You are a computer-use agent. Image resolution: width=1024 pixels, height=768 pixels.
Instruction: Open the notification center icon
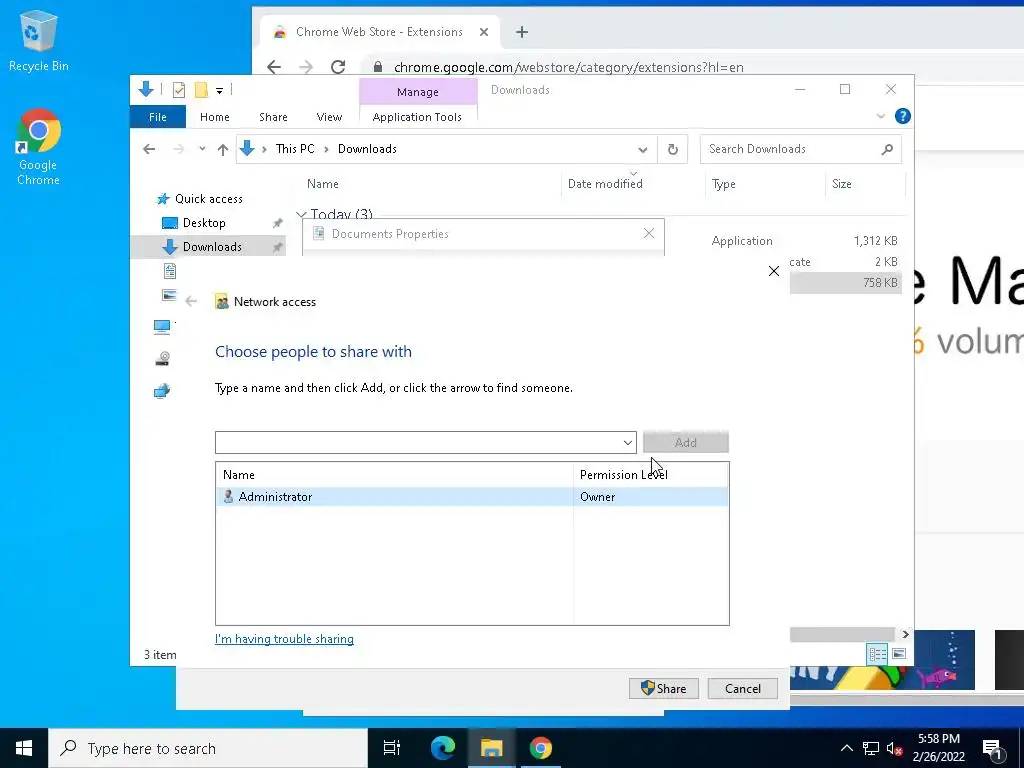[992, 749]
